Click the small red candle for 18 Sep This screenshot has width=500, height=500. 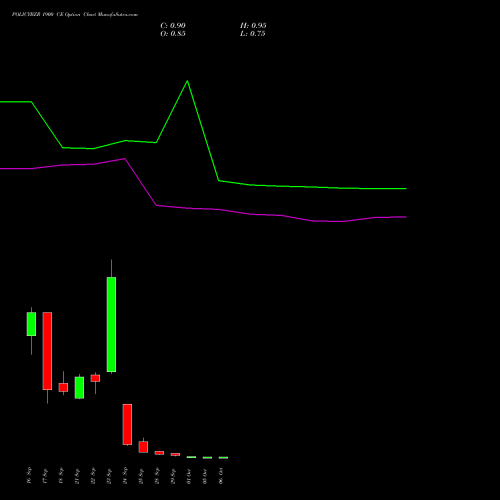pyautogui.click(x=63, y=387)
